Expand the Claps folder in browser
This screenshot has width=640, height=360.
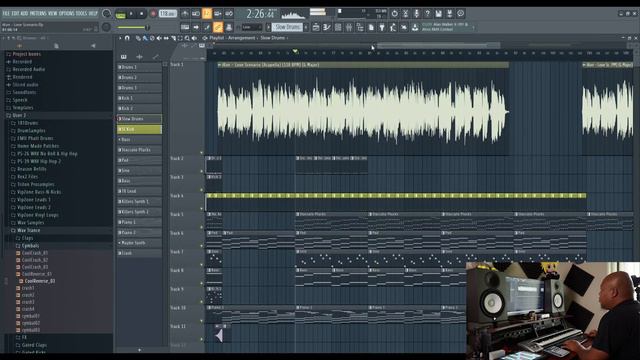tap(27, 238)
